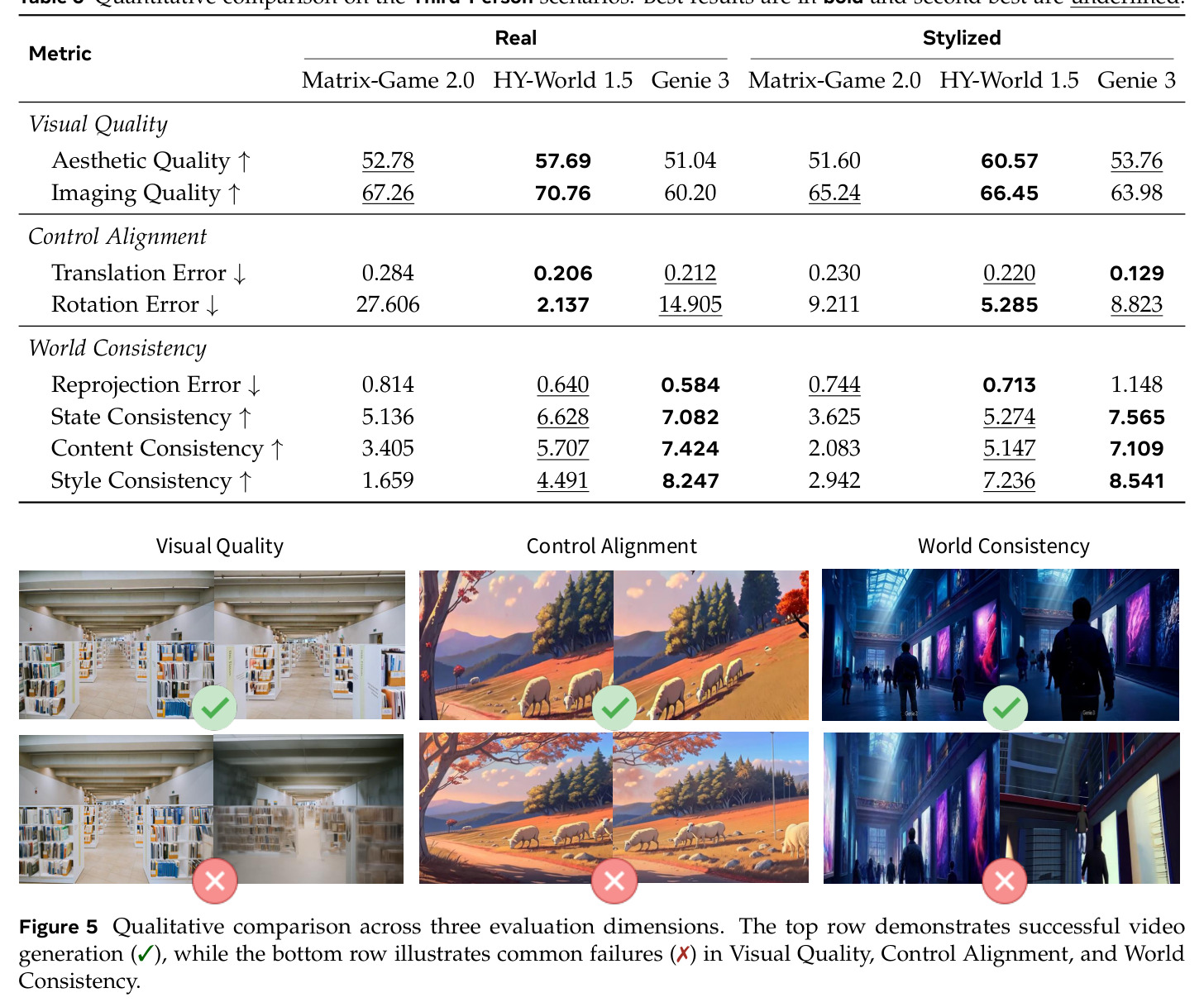Click the bold value 0.584
1204x1007 pixels.
point(690,384)
